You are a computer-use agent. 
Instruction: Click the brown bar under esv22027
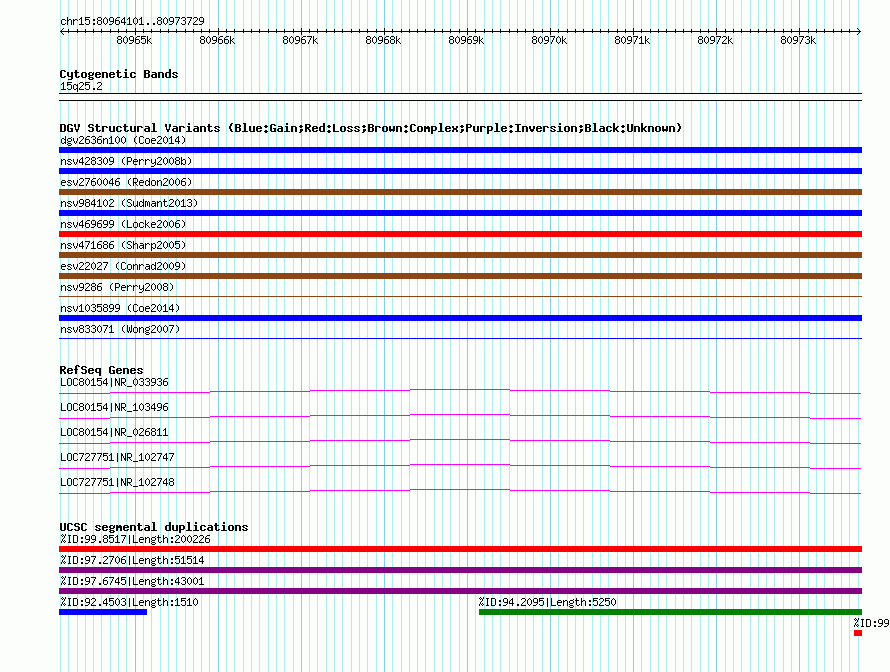pyautogui.click(x=460, y=276)
